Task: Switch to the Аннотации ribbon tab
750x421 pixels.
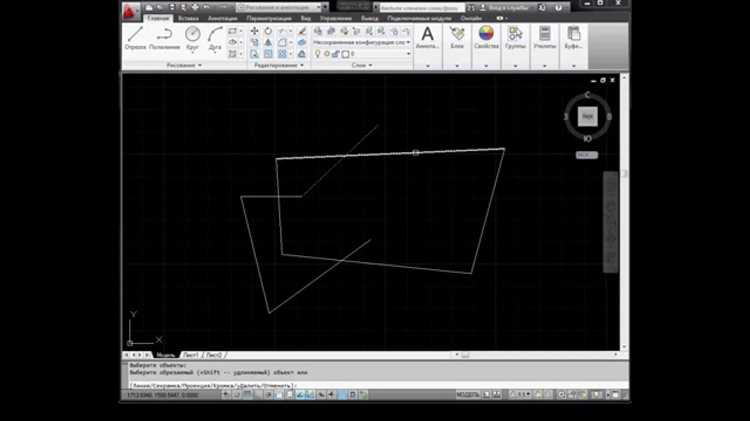Action: pos(222,18)
